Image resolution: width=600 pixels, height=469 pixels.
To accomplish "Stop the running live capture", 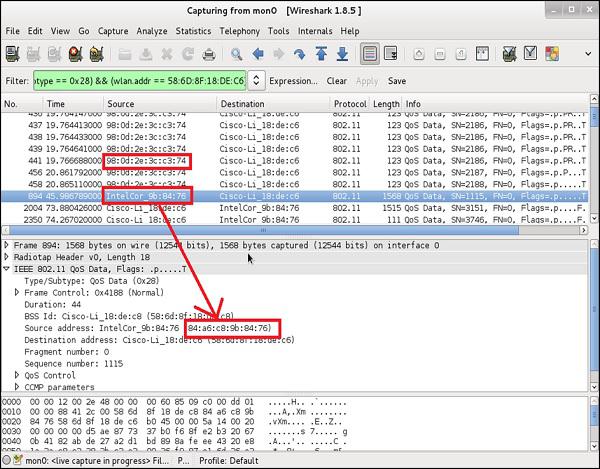I will [75, 54].
